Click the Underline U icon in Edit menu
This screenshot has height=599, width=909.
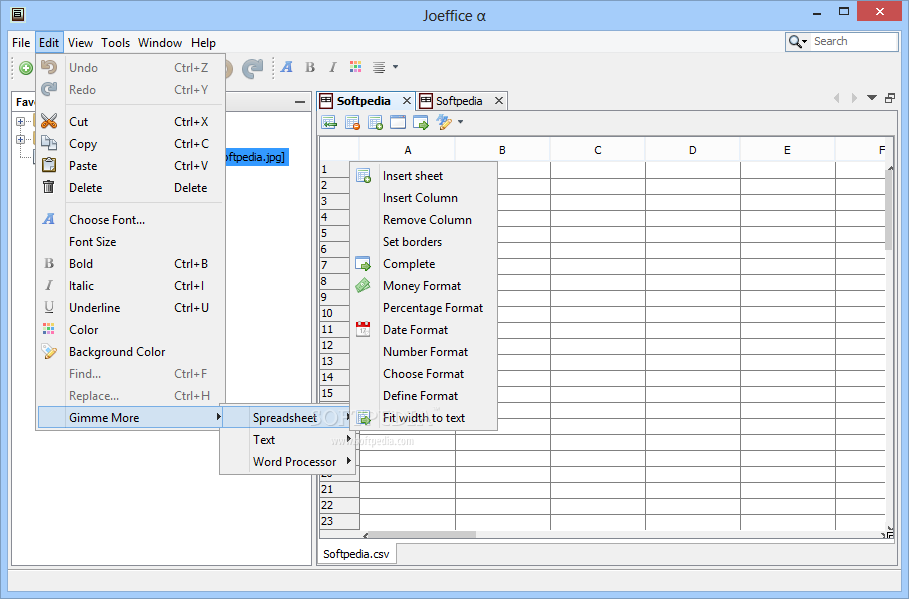(49, 307)
